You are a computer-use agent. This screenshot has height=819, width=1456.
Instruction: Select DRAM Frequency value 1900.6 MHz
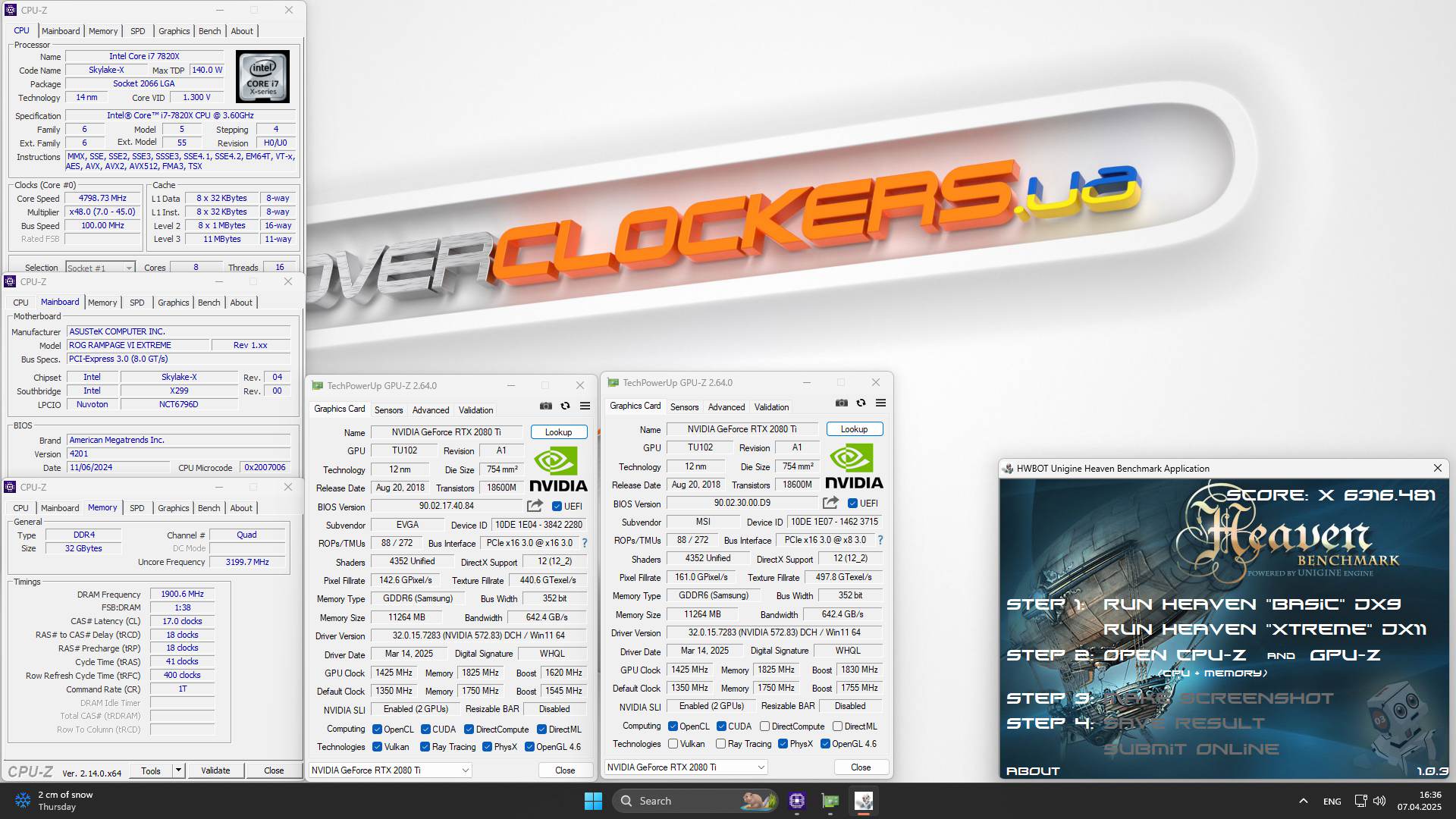[182, 595]
